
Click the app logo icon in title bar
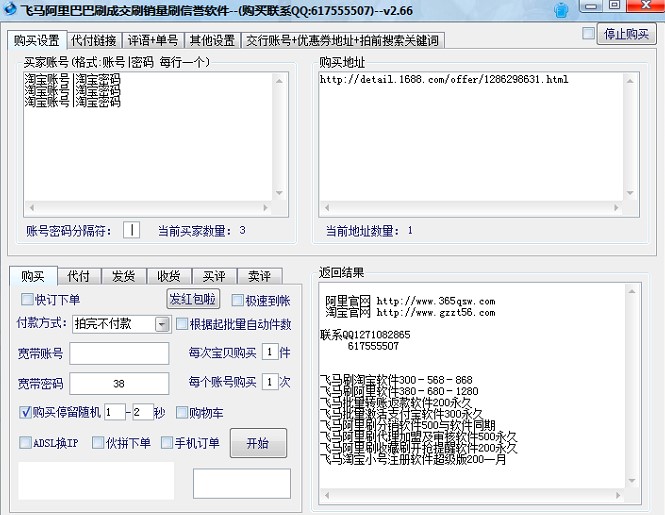coord(8,8)
